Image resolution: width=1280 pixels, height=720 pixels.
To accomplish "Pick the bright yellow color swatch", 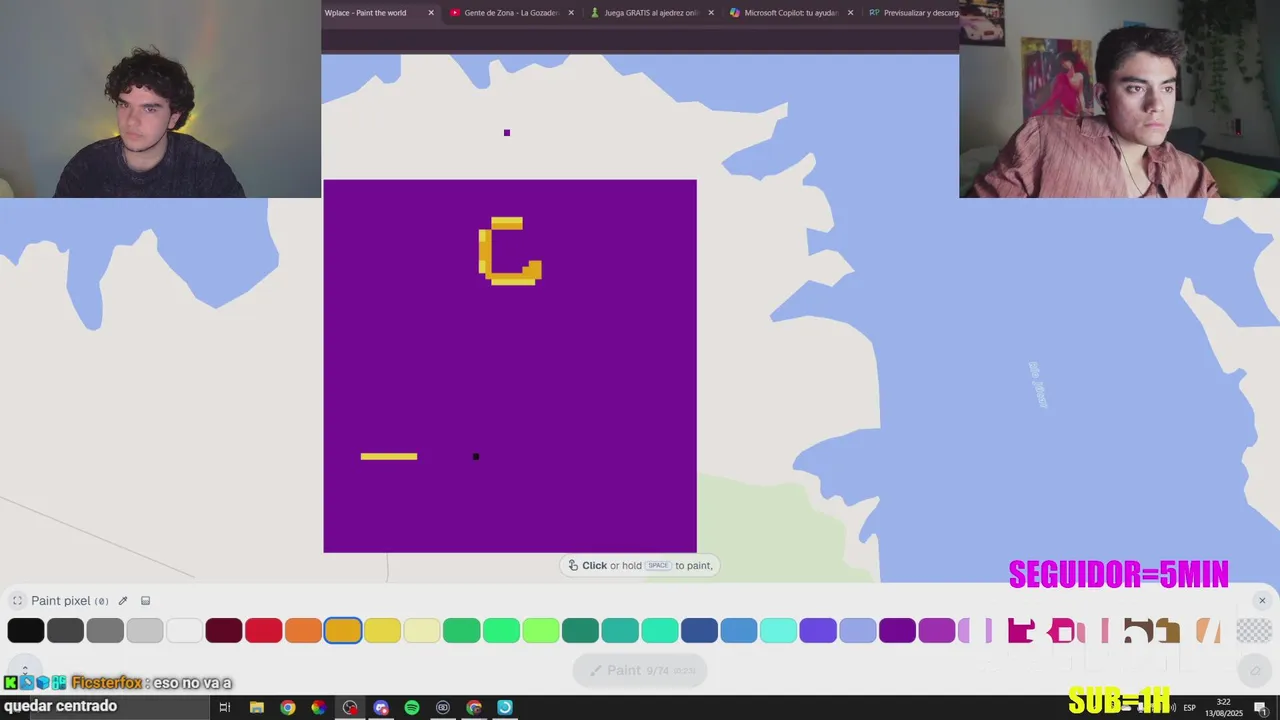I will [382, 630].
